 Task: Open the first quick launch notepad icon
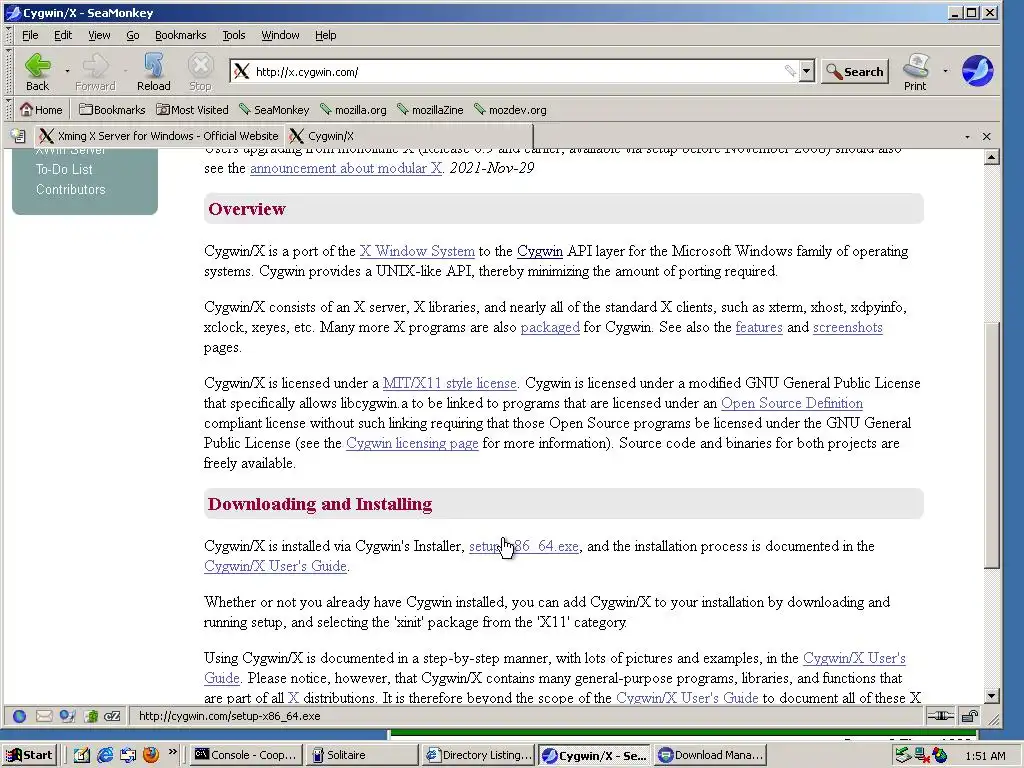coord(81,755)
